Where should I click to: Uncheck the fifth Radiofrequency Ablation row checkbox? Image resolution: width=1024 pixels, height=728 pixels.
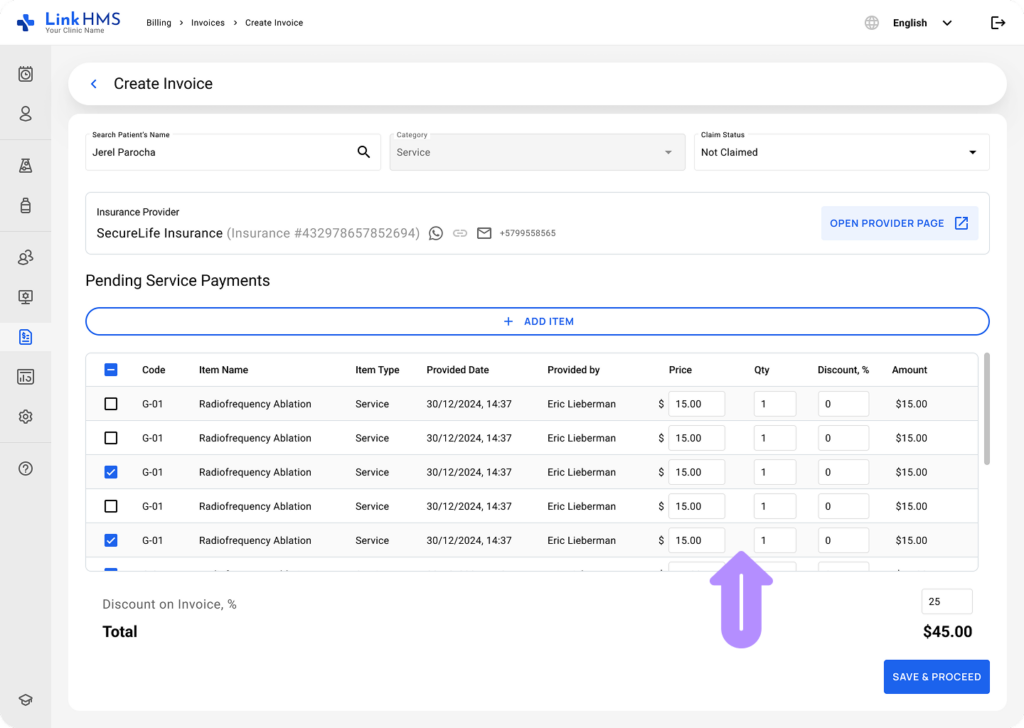click(x=111, y=540)
